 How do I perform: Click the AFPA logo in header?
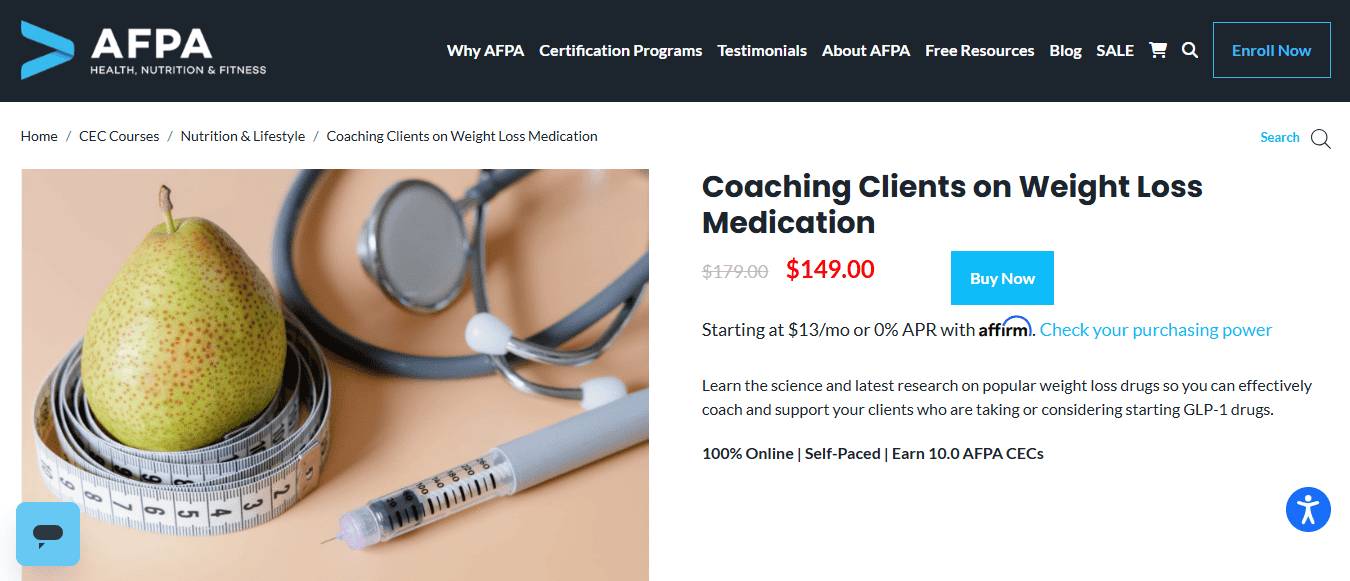point(144,50)
